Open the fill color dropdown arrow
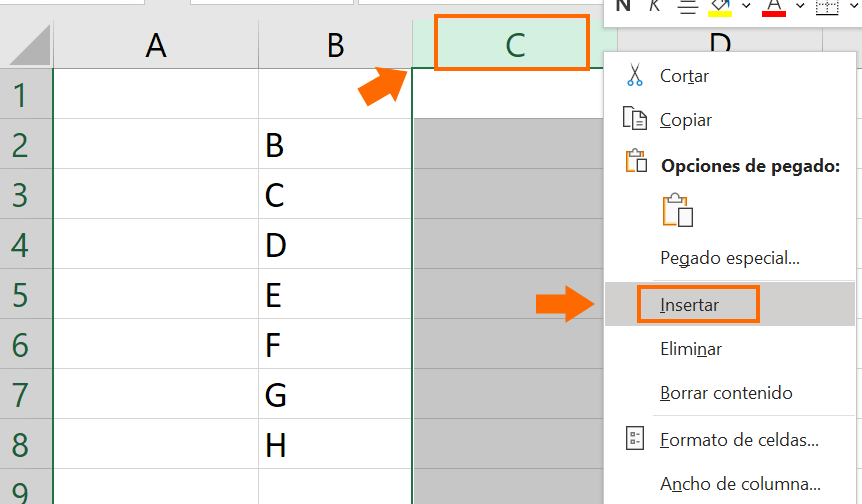Screen dimensions: 862x504 746,6
